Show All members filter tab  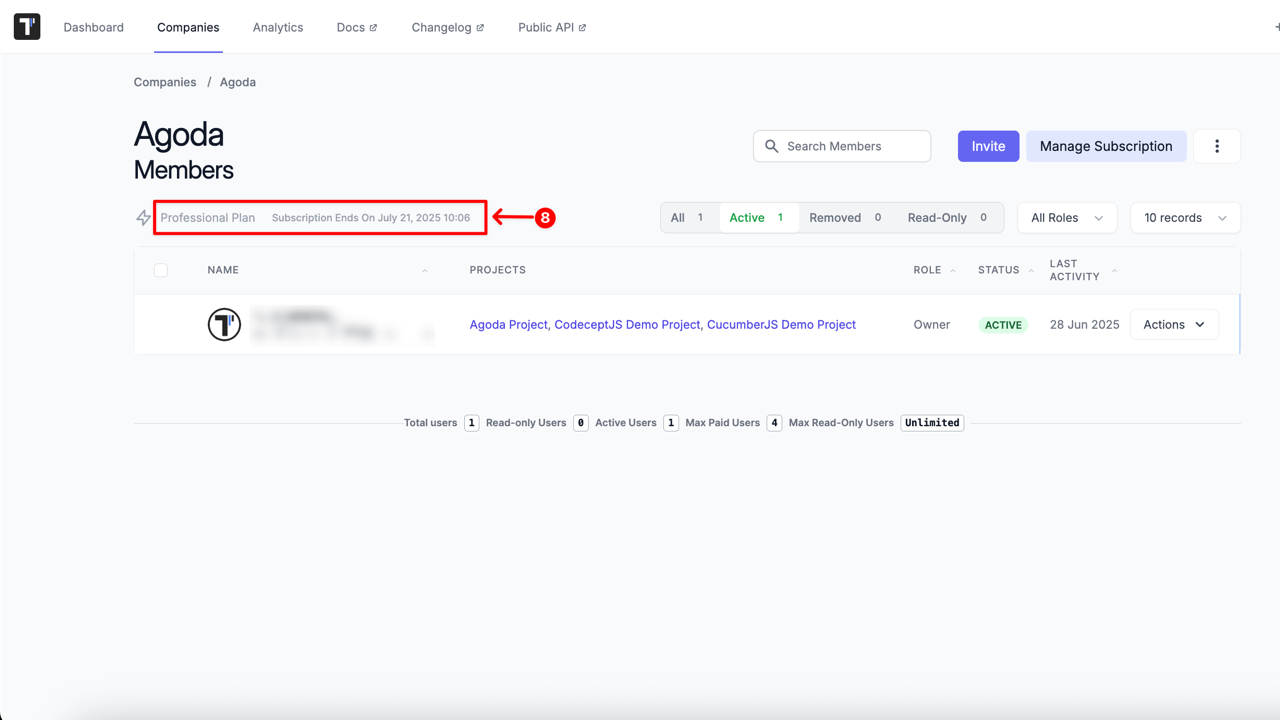pos(688,218)
